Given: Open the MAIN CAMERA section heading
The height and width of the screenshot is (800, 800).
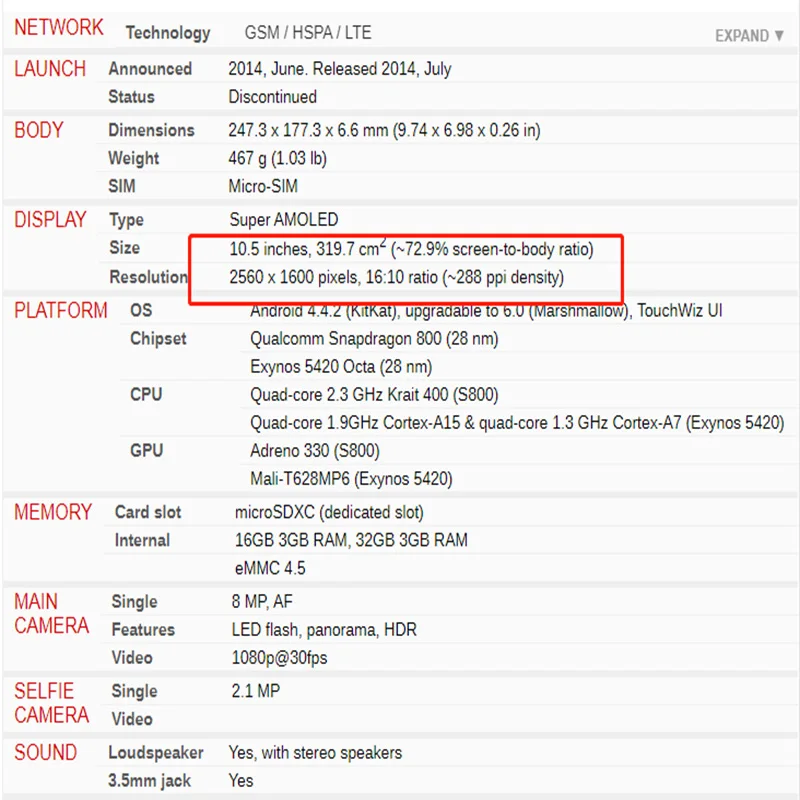Looking at the screenshot, I should coord(52,614).
